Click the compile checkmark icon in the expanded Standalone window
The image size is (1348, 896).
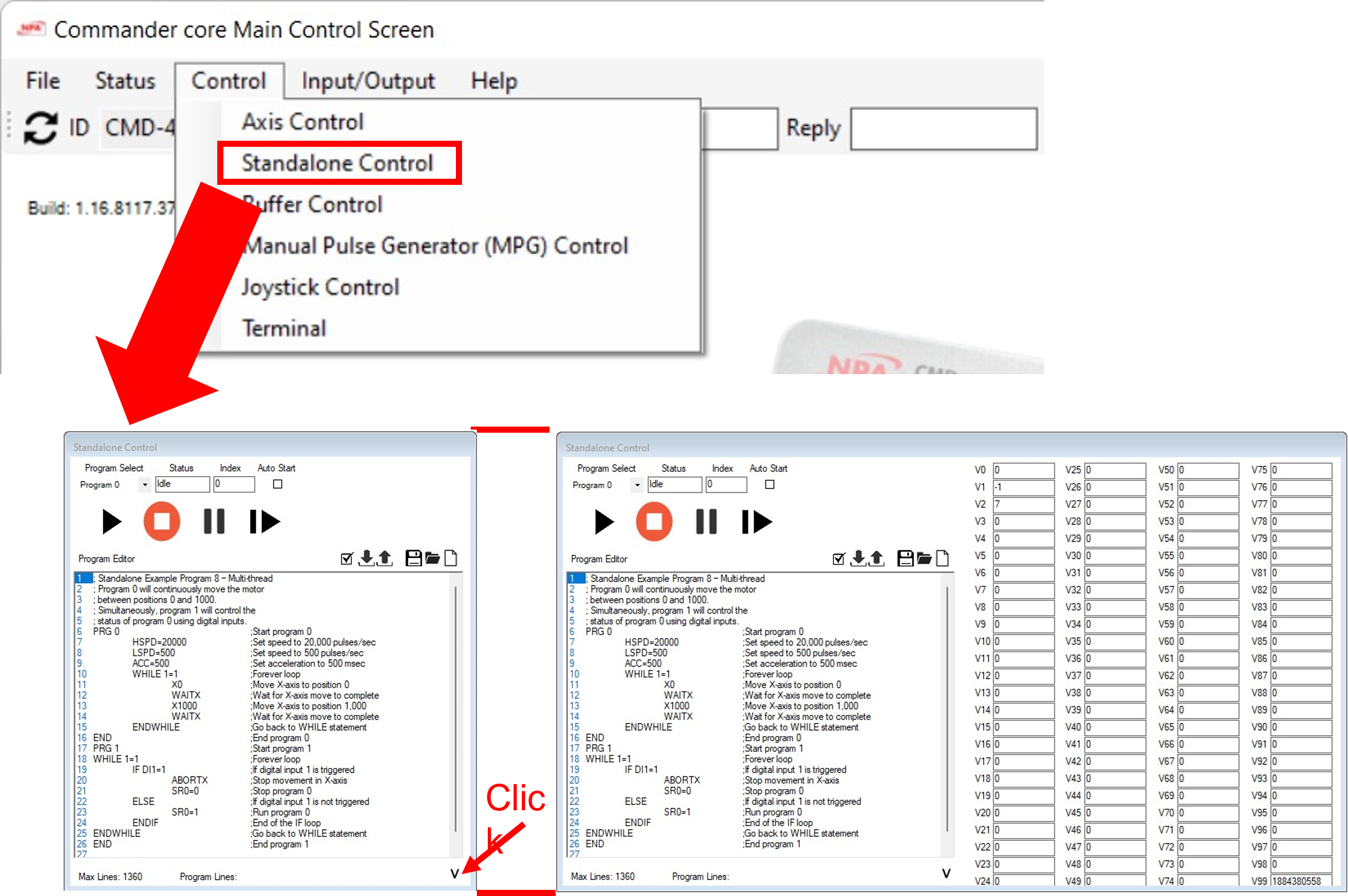pyautogui.click(x=839, y=558)
